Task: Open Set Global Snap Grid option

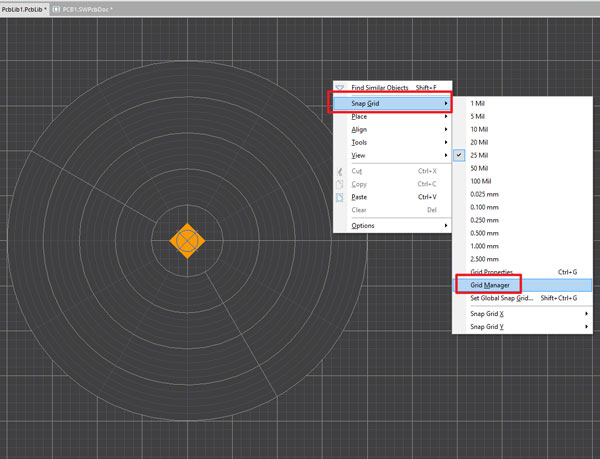Action: (507, 298)
